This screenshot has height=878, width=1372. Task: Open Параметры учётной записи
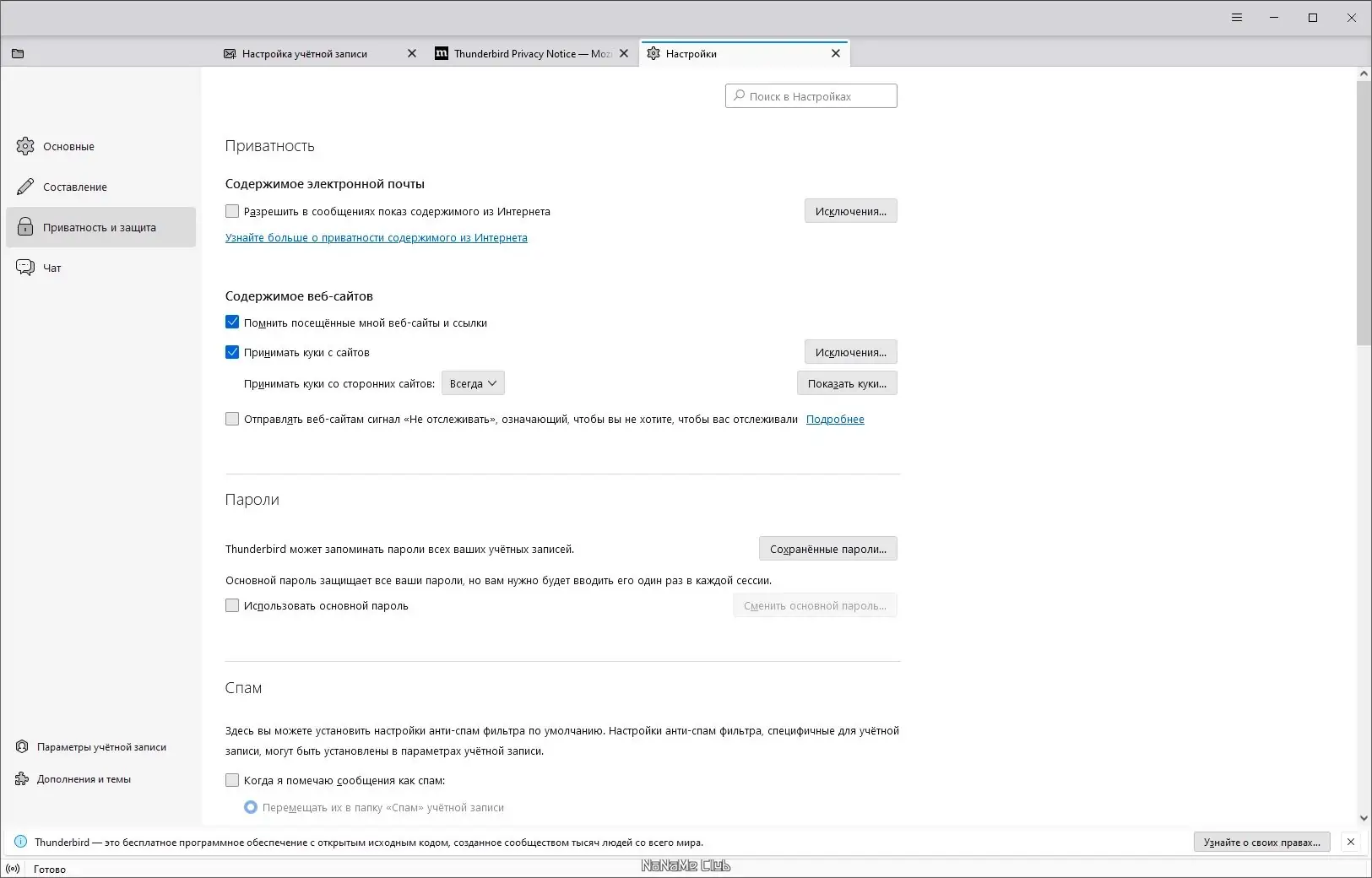point(91,747)
